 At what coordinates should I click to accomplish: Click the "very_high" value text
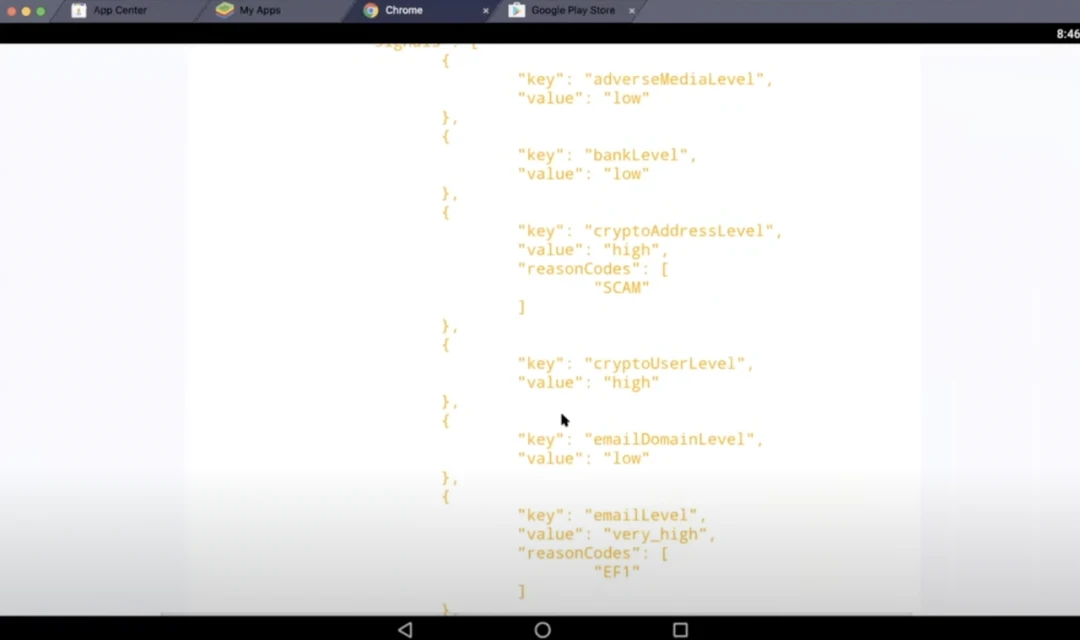coord(655,535)
